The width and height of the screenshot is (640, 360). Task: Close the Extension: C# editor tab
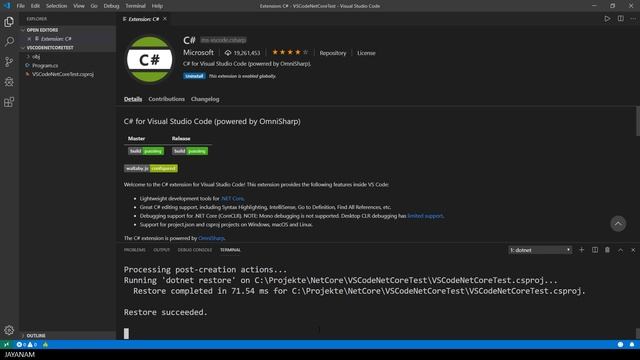(x=165, y=19)
